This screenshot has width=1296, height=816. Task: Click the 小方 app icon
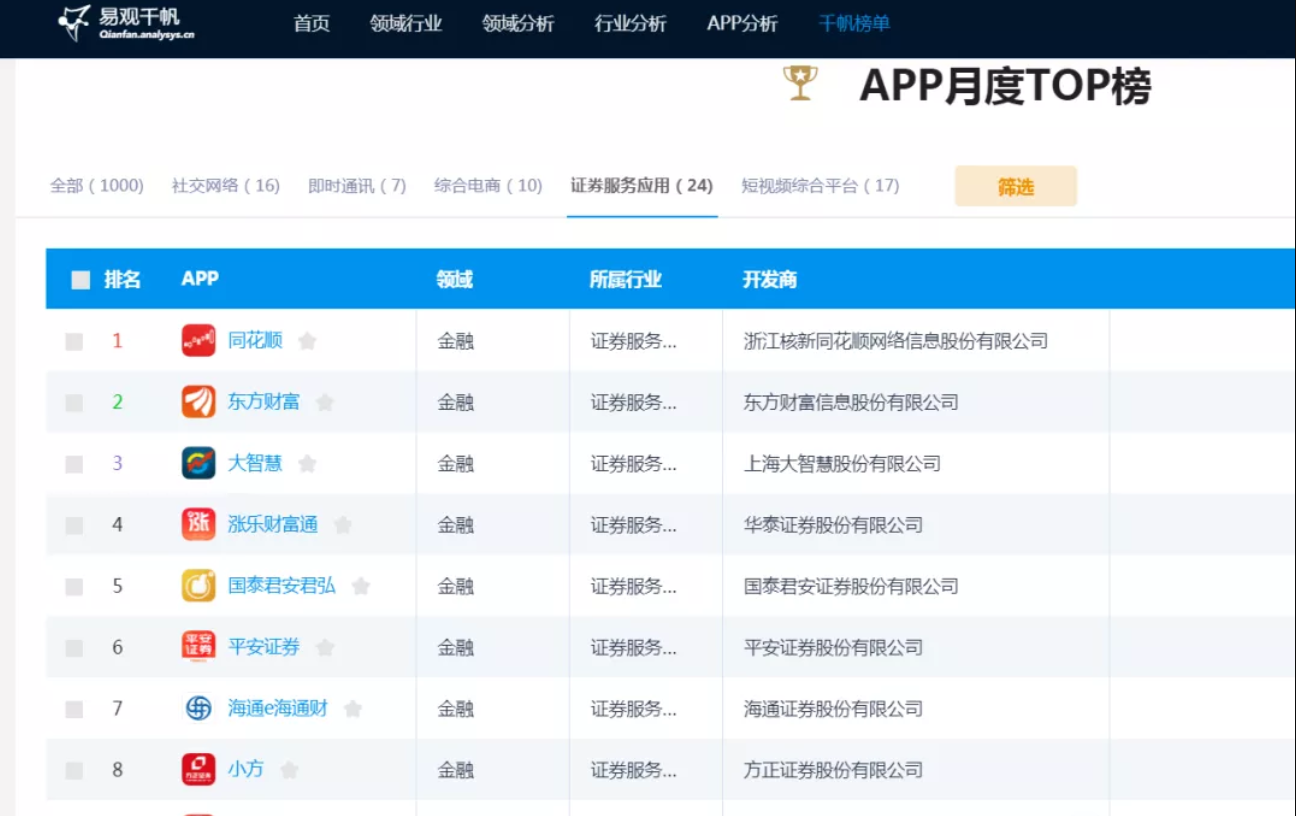[198, 769]
